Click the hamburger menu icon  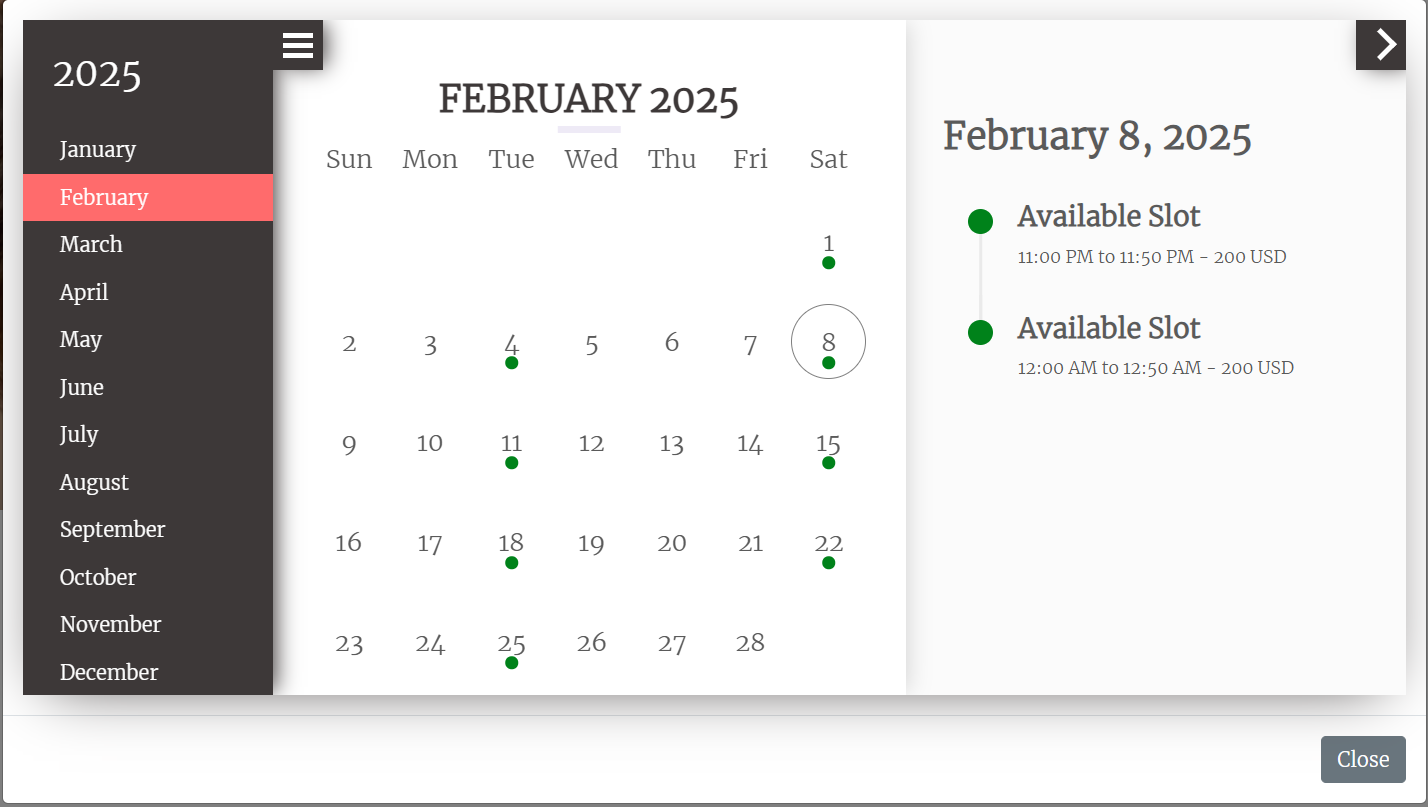click(298, 45)
